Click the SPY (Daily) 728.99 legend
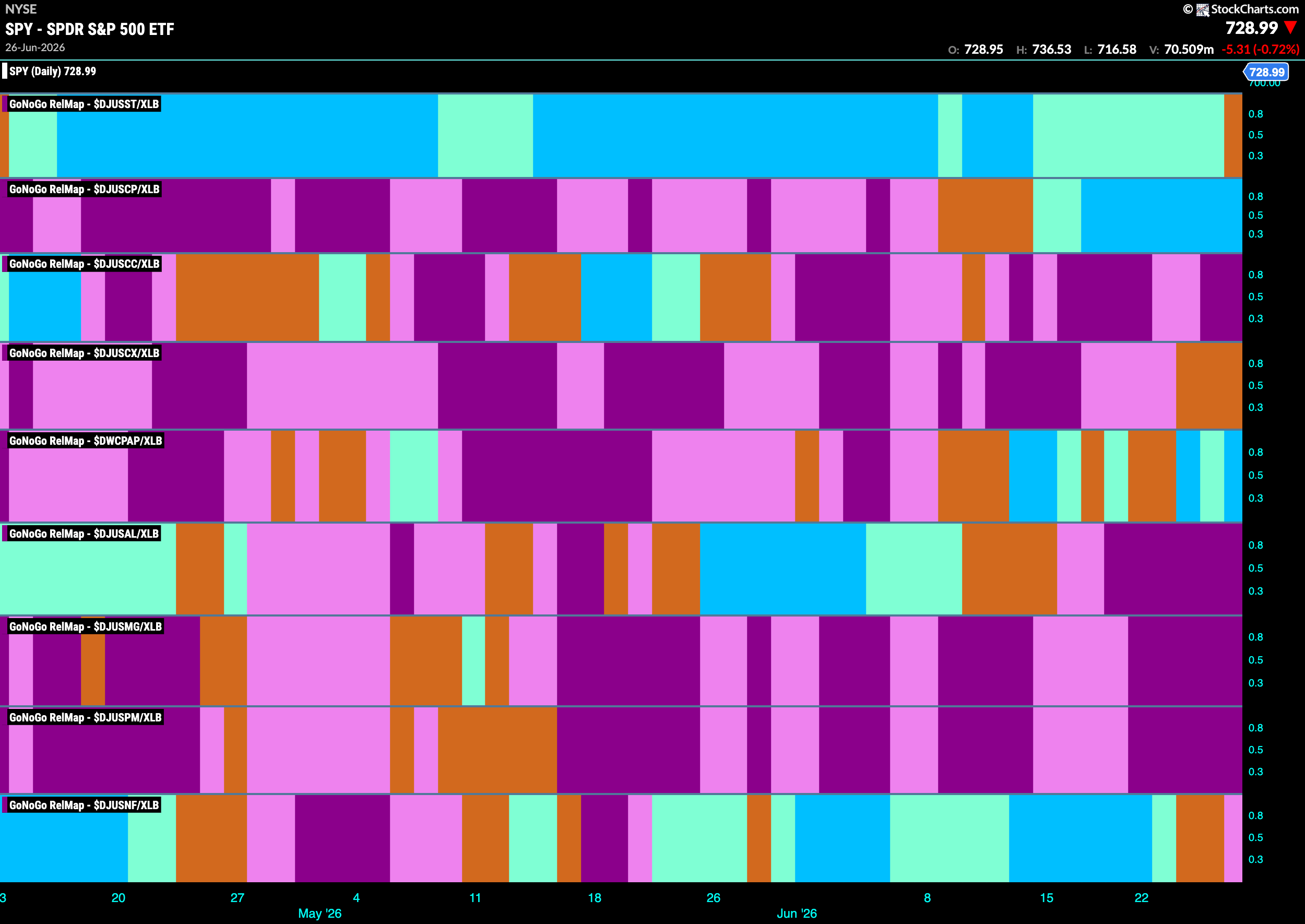Screen dimensions: 1305x924 [x=52, y=71]
